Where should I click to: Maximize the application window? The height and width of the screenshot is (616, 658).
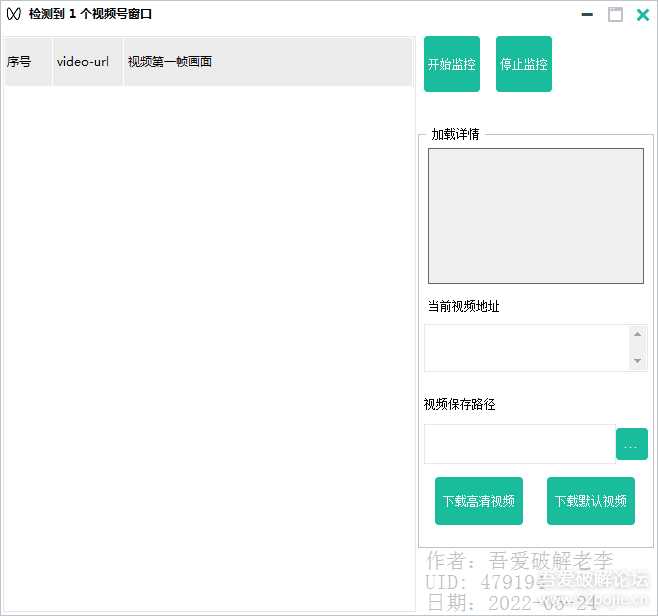(615, 15)
